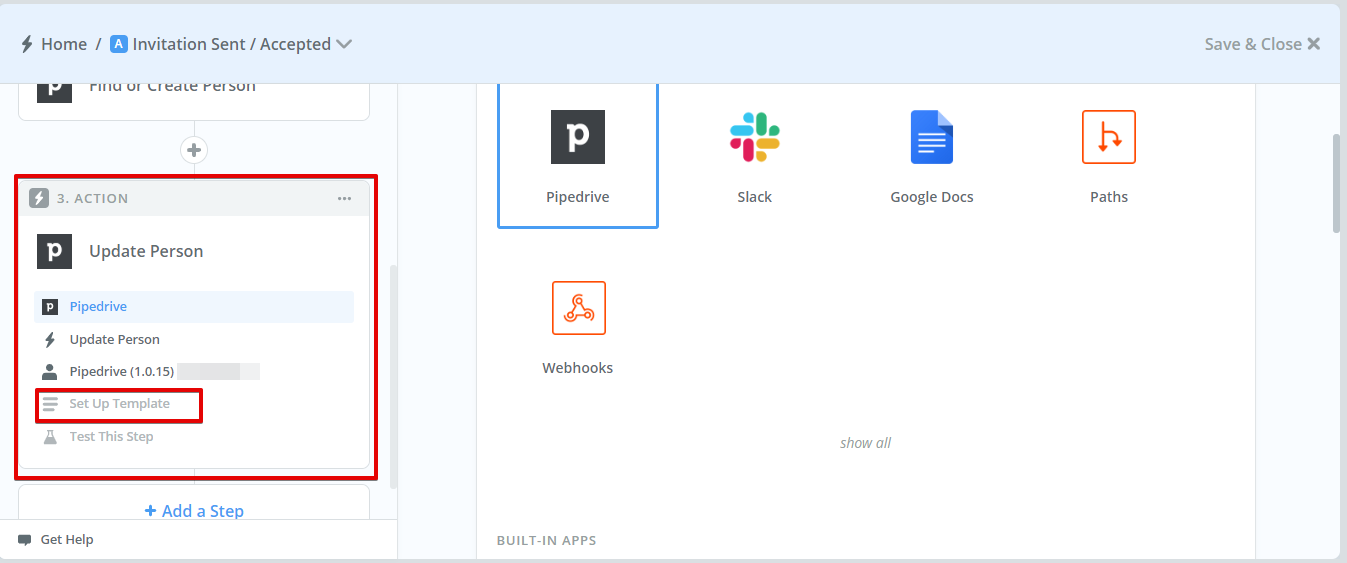Click the show all link

[x=866, y=443]
